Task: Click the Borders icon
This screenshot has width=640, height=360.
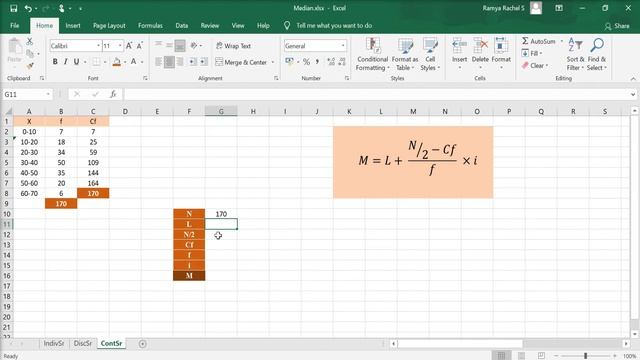Action: click(x=96, y=62)
